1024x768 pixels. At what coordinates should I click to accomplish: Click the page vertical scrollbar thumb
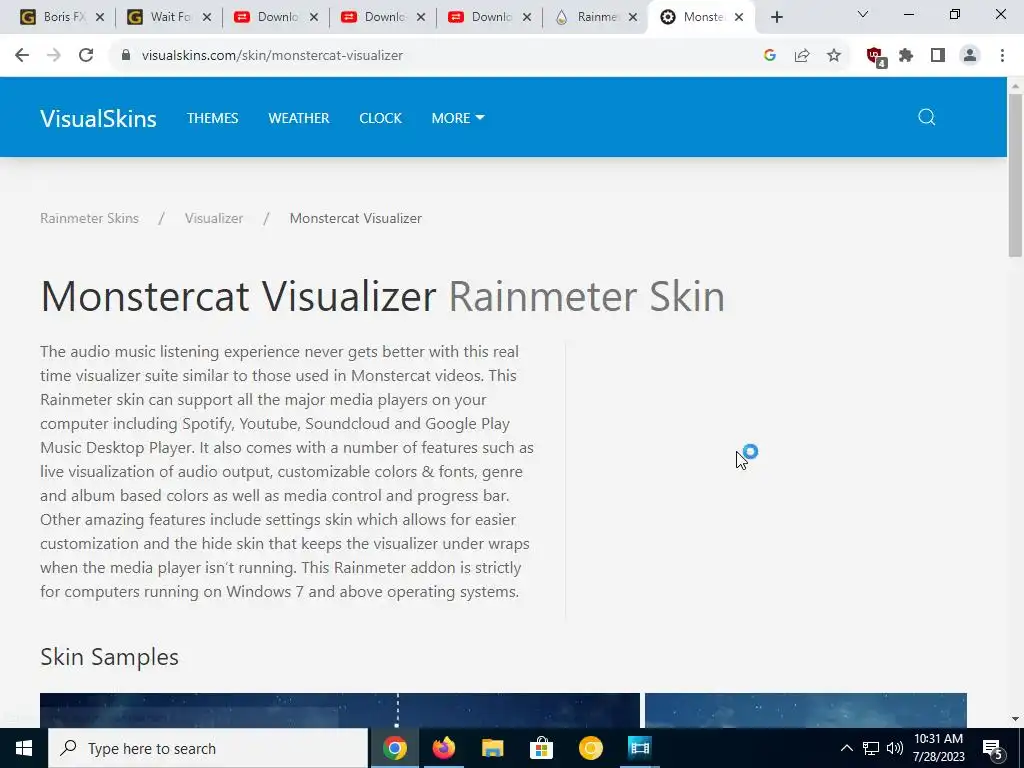tap(1015, 175)
